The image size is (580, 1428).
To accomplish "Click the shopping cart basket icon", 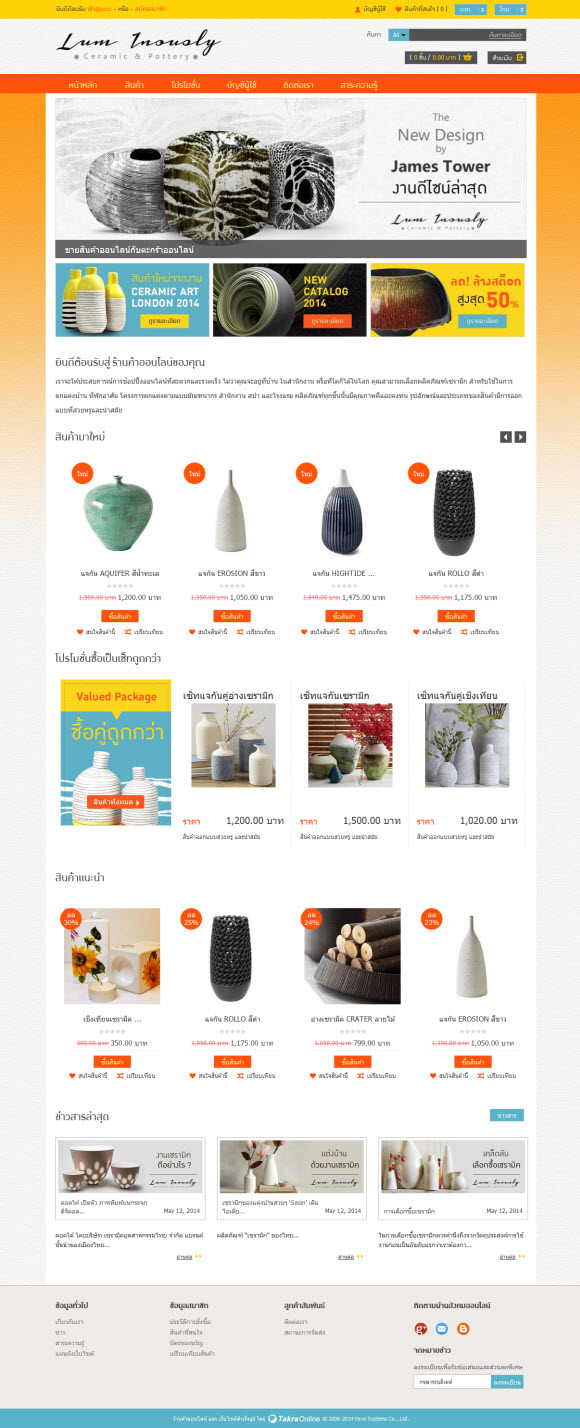I will (468, 57).
